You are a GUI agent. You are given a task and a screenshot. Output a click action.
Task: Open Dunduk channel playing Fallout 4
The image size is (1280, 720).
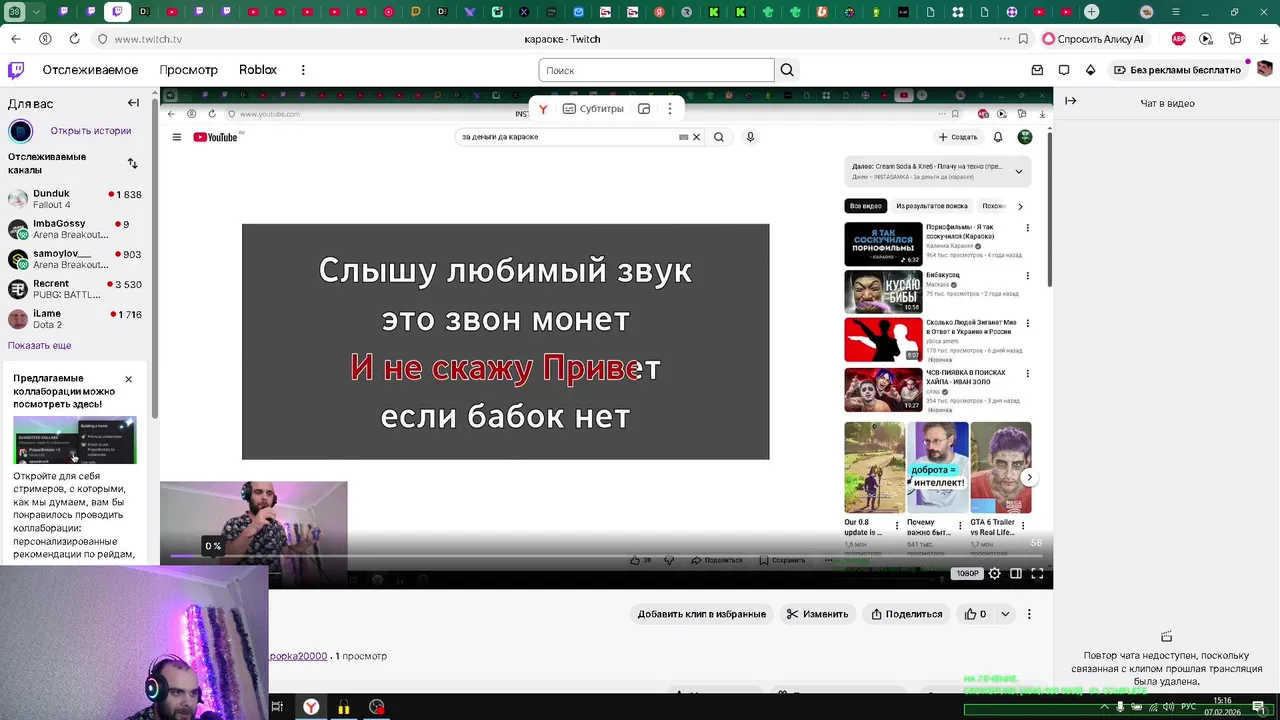click(75, 199)
